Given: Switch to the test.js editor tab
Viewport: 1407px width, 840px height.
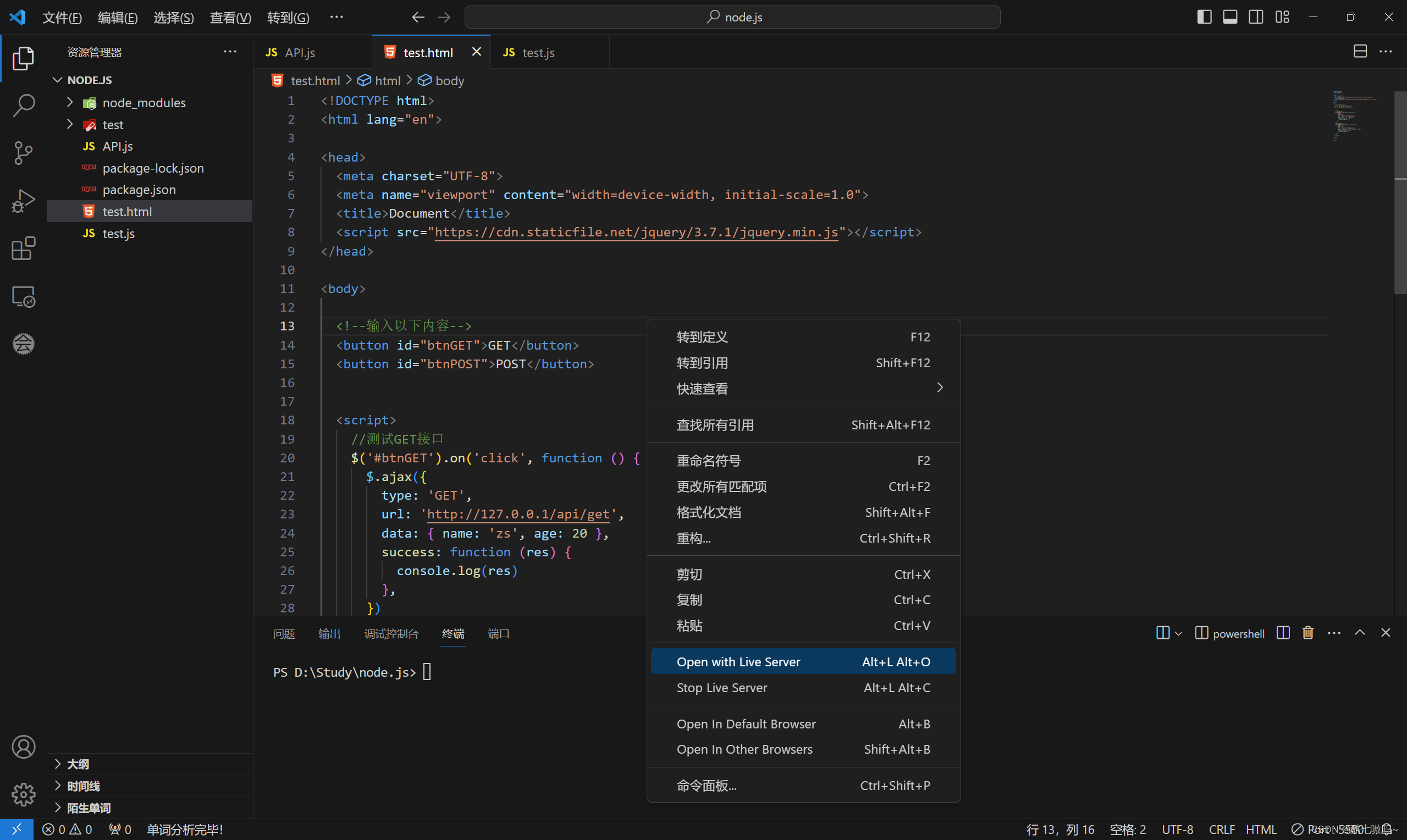Looking at the screenshot, I should point(538,52).
